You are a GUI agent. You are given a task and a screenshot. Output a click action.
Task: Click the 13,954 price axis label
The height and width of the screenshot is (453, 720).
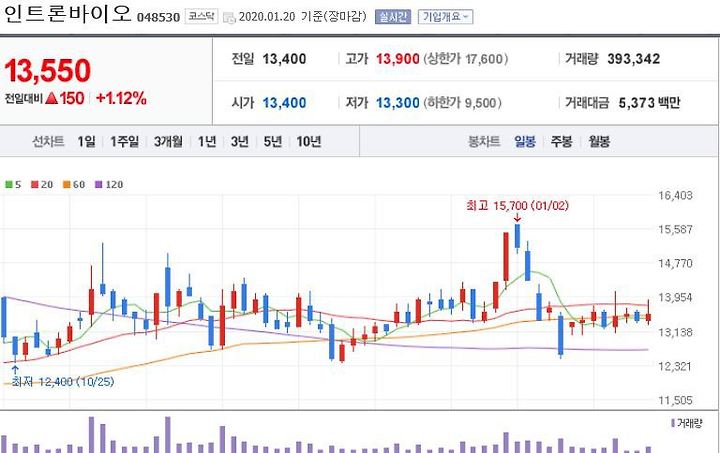click(675, 298)
